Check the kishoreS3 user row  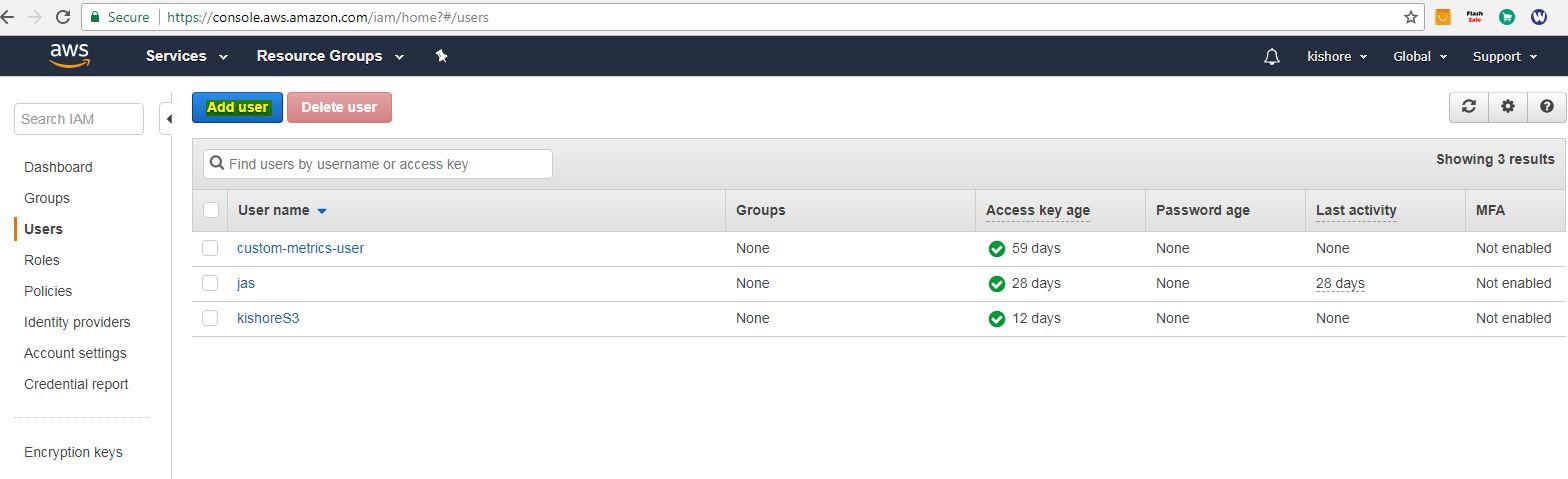coord(210,318)
